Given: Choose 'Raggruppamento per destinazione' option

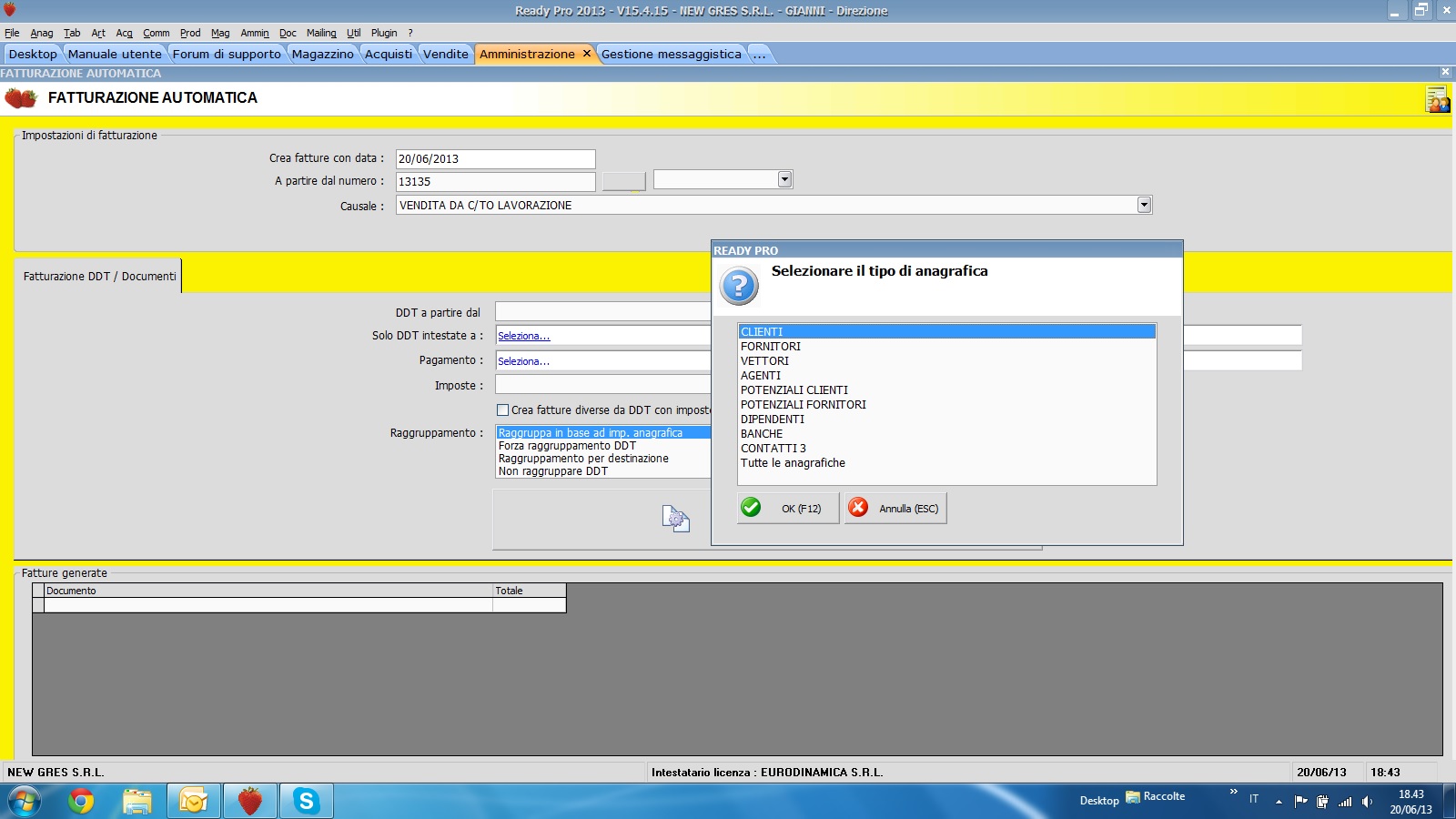Looking at the screenshot, I should pos(603,459).
